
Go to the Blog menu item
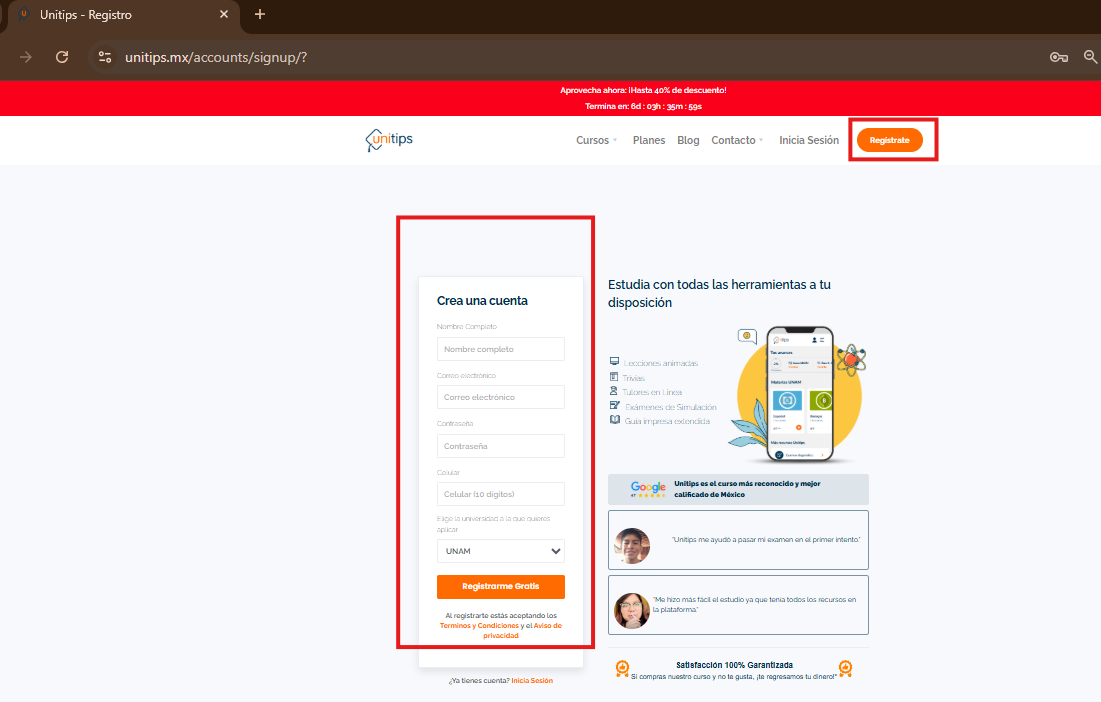click(688, 141)
